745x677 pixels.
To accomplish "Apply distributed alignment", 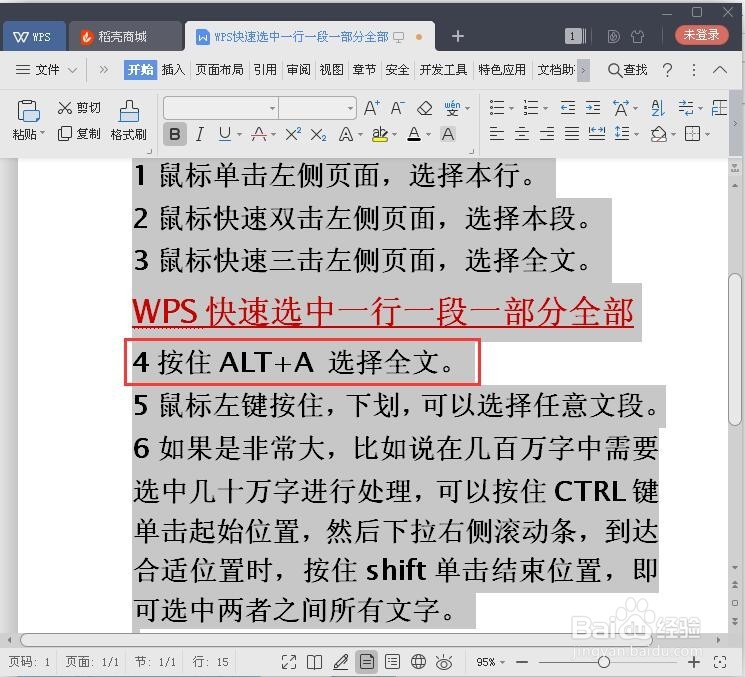I will click(597, 134).
